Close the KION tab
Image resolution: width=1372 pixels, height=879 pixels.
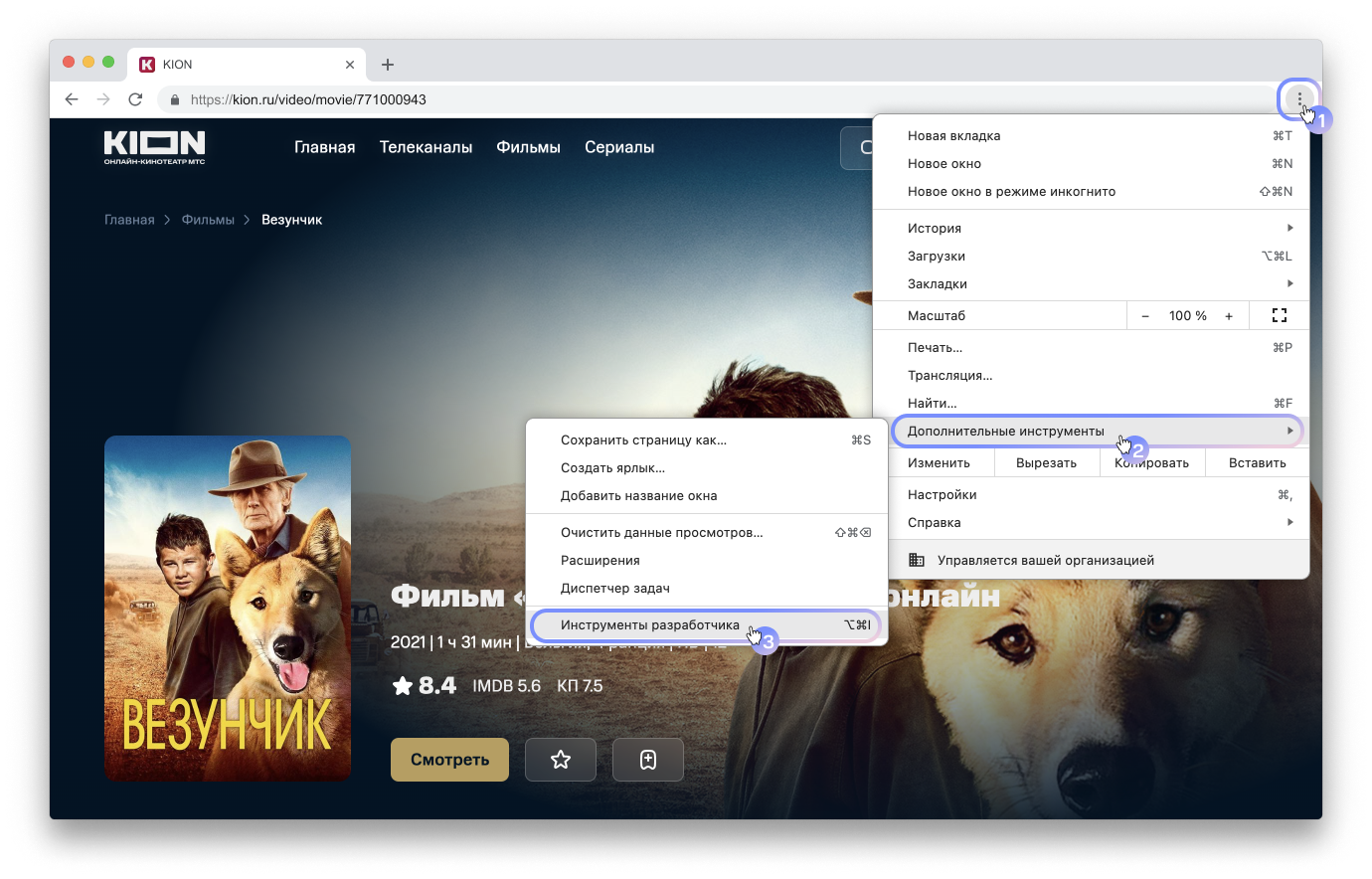[x=350, y=65]
